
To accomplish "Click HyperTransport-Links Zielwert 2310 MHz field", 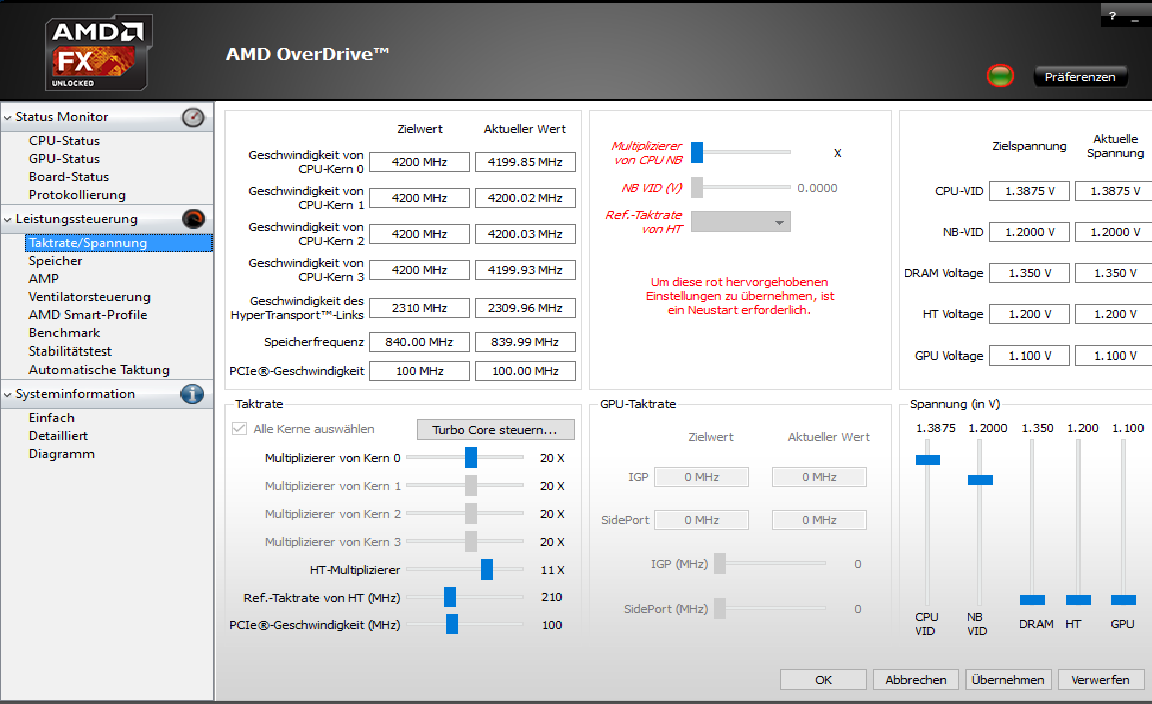I will (x=420, y=308).
